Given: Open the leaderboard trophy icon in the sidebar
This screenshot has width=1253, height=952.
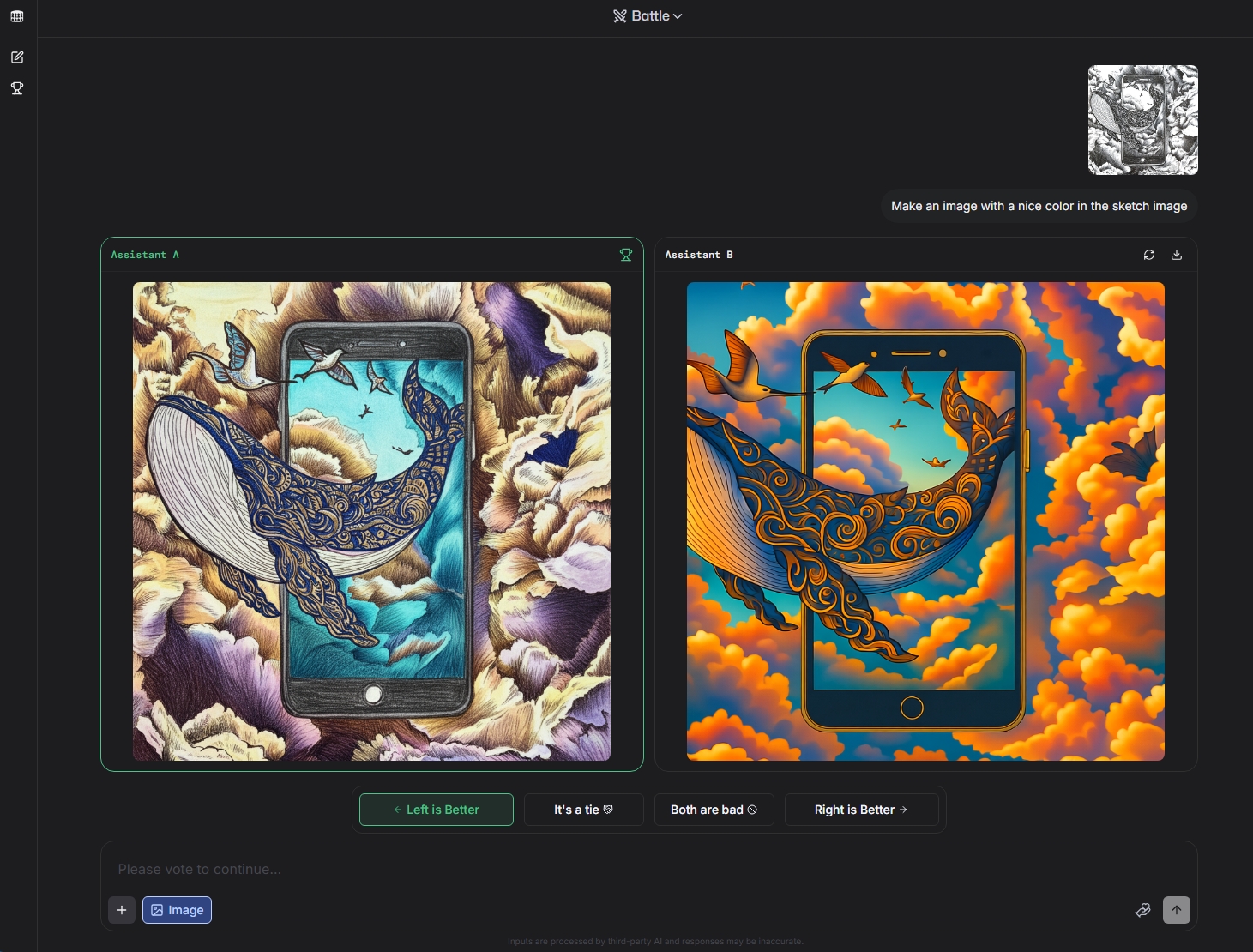Looking at the screenshot, I should [x=17, y=88].
